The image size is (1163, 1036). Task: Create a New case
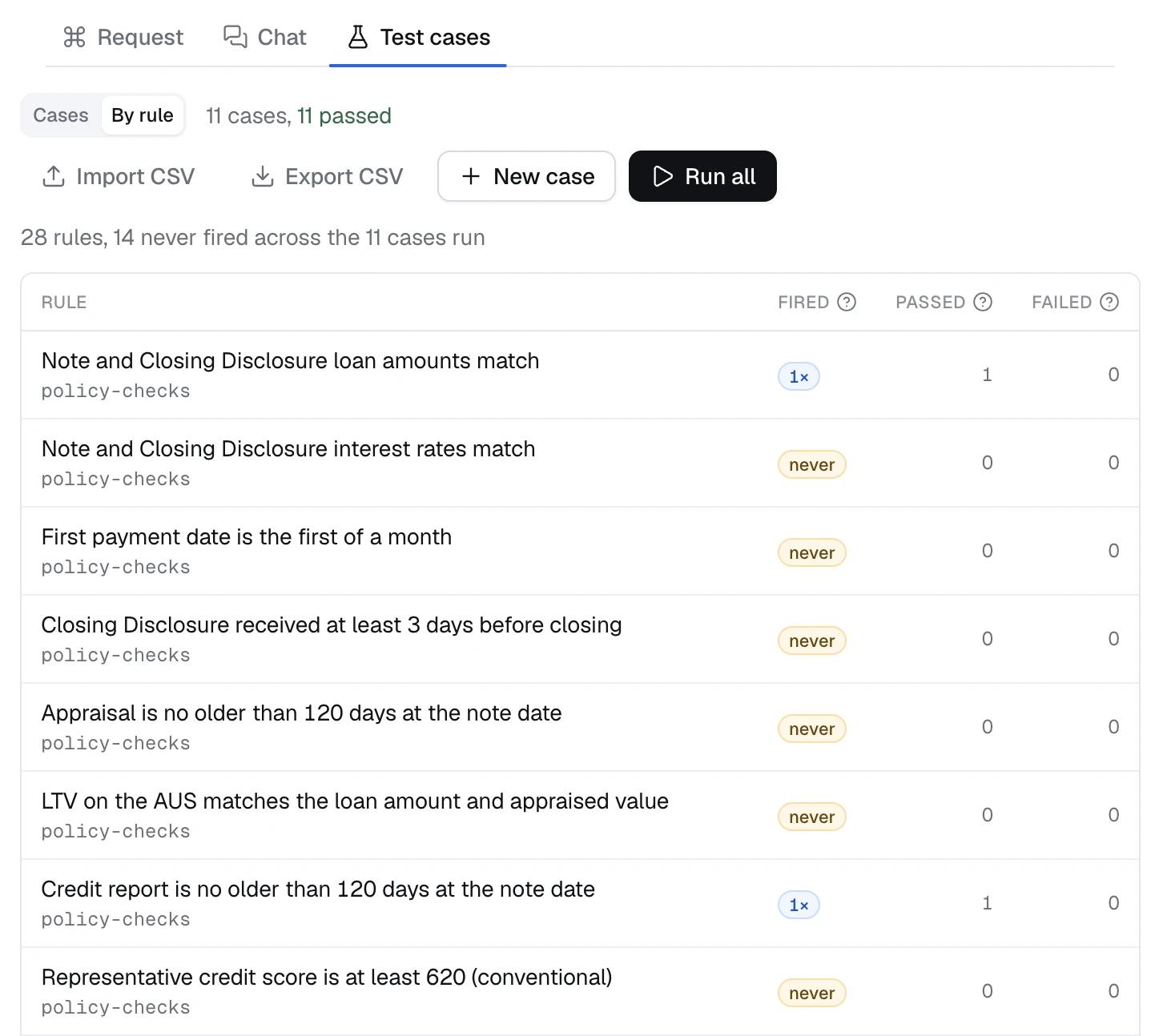(526, 176)
